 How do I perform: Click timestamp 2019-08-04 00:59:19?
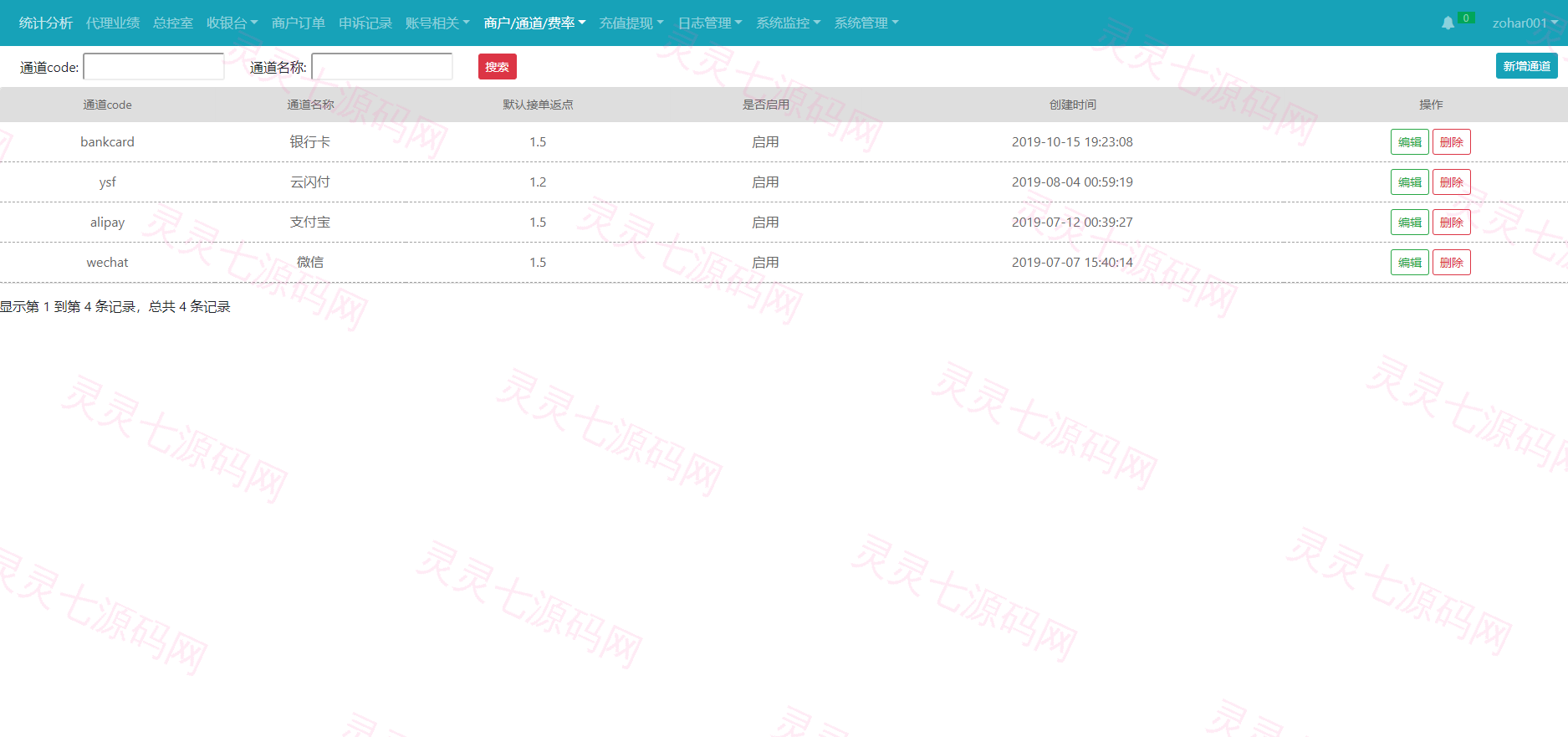(x=1072, y=182)
